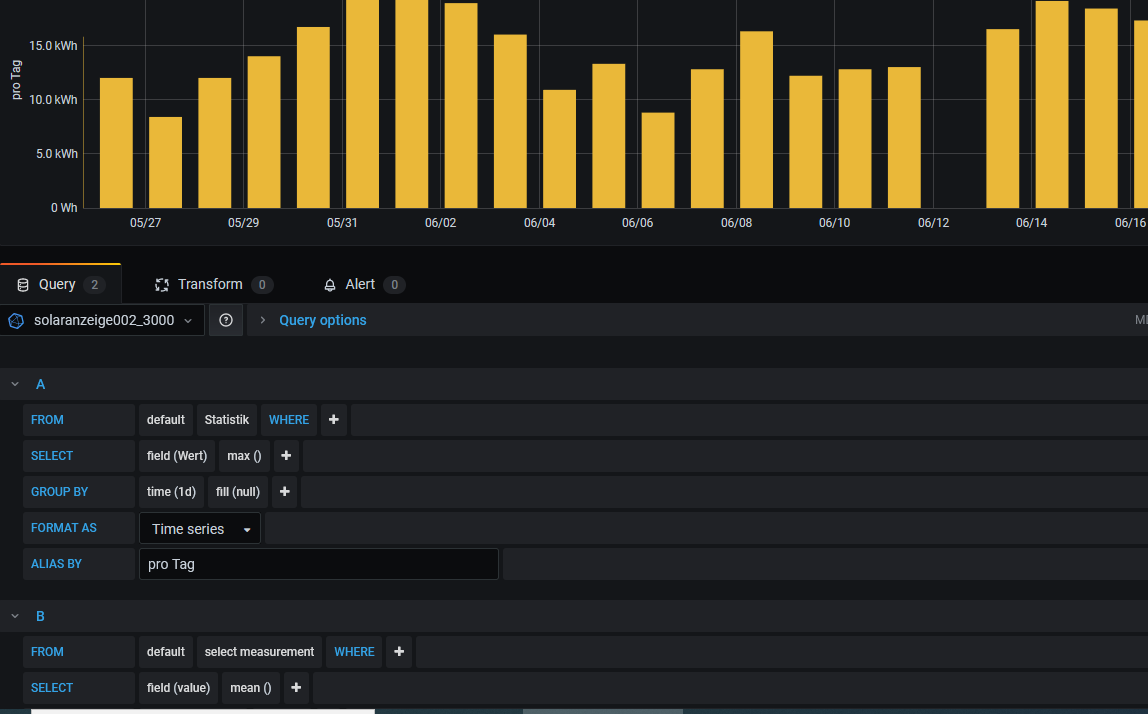1148x714 pixels.
Task: Open solaranzeige002_3000 data source dropdown
Action: pos(102,320)
